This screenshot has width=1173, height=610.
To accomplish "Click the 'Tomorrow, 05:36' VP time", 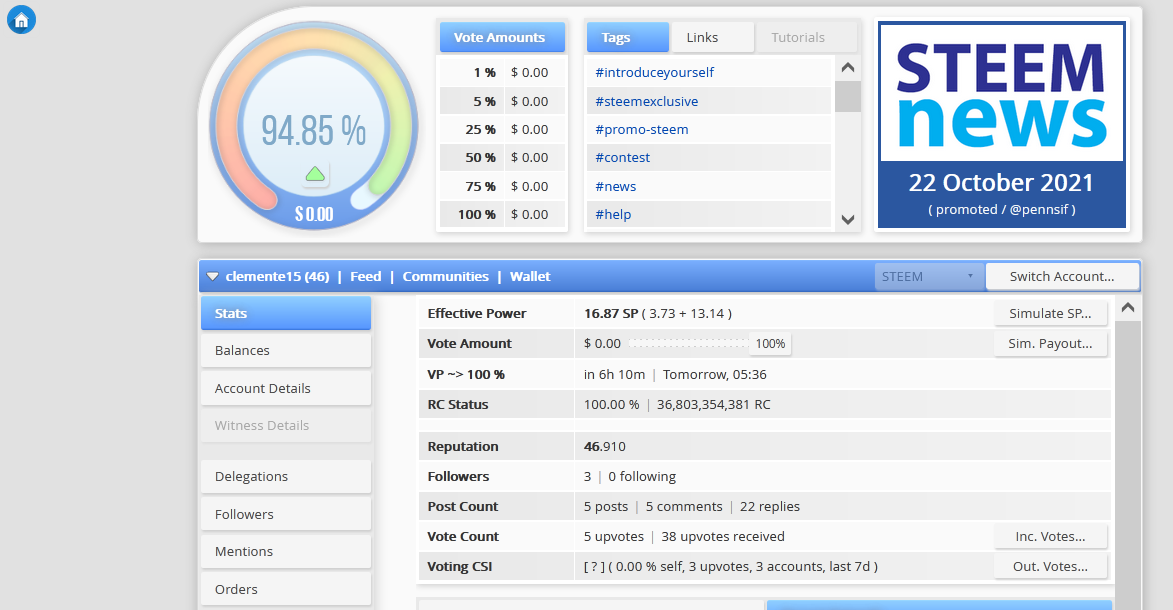I will (714, 375).
